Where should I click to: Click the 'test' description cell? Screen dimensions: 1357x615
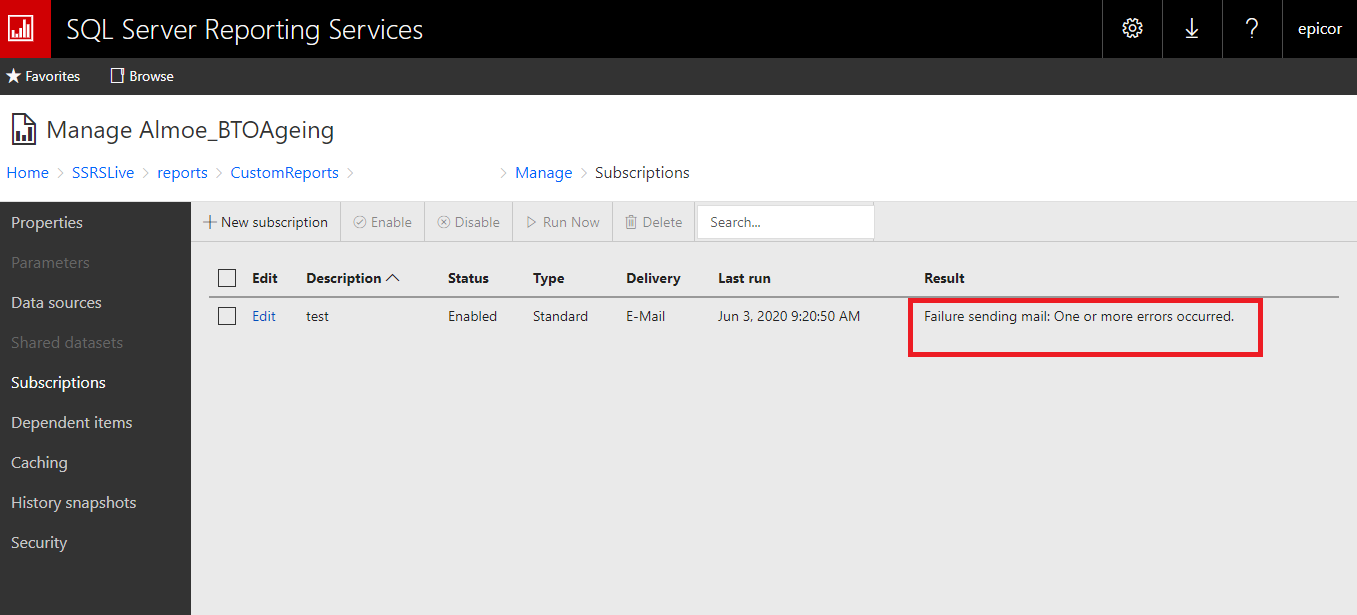pyautogui.click(x=317, y=316)
